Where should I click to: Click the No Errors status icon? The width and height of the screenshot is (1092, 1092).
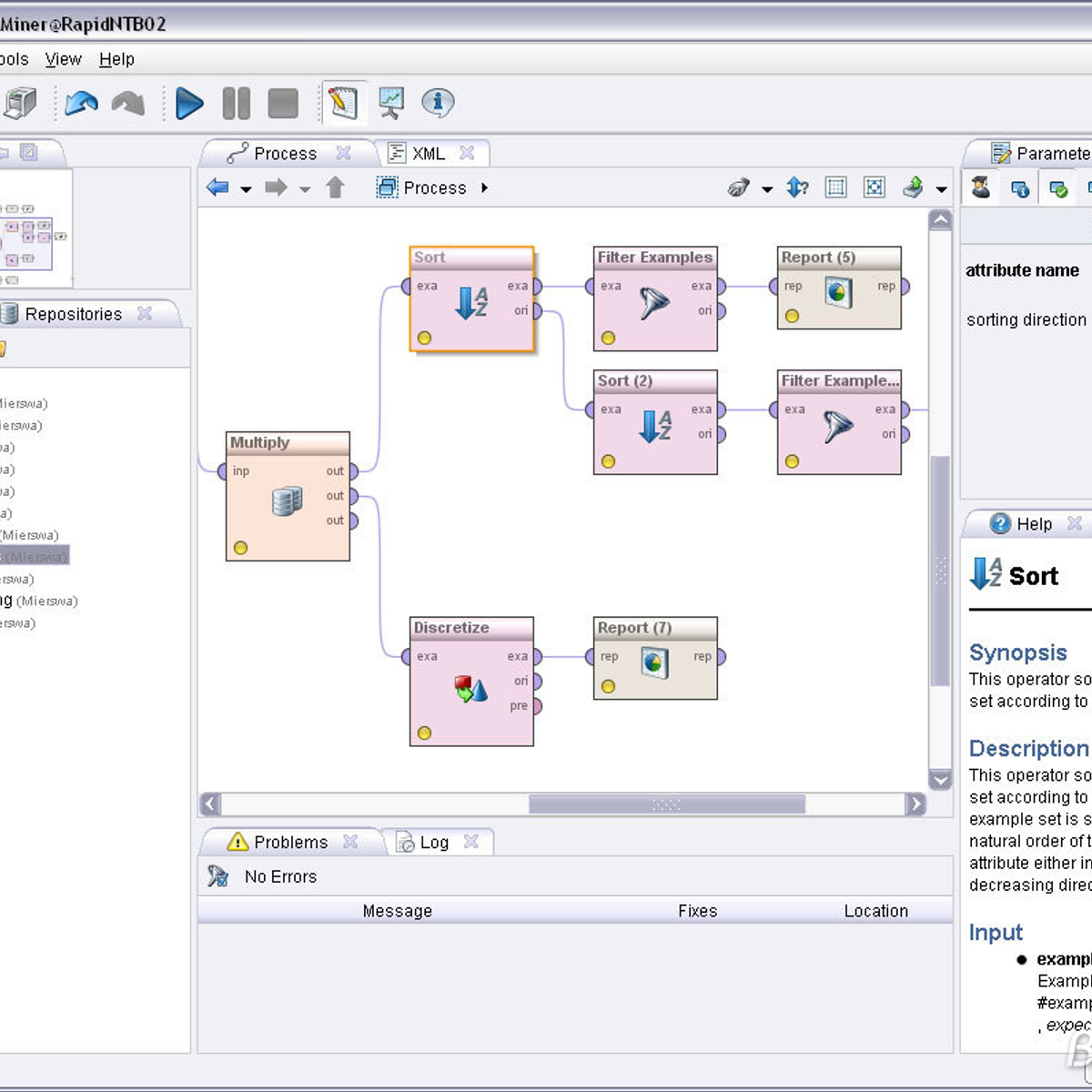coord(217,876)
